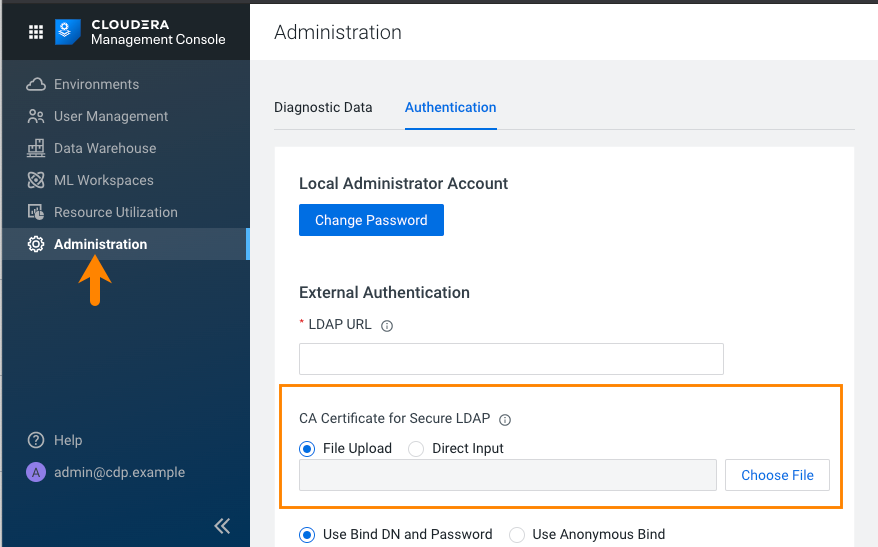Click the info icon next to LDAP URL
Screen dimensions: 878x547
387,326
